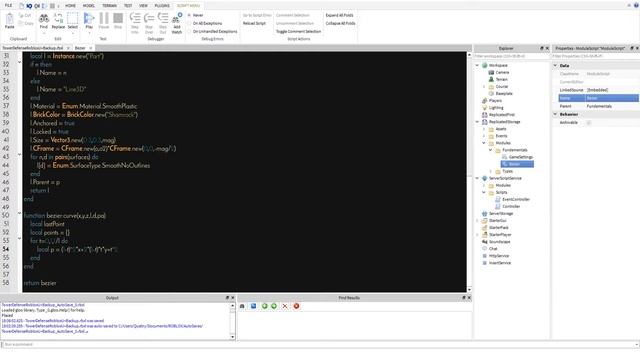
Task: Click the second green arrow in Find Results
Action: point(274,306)
